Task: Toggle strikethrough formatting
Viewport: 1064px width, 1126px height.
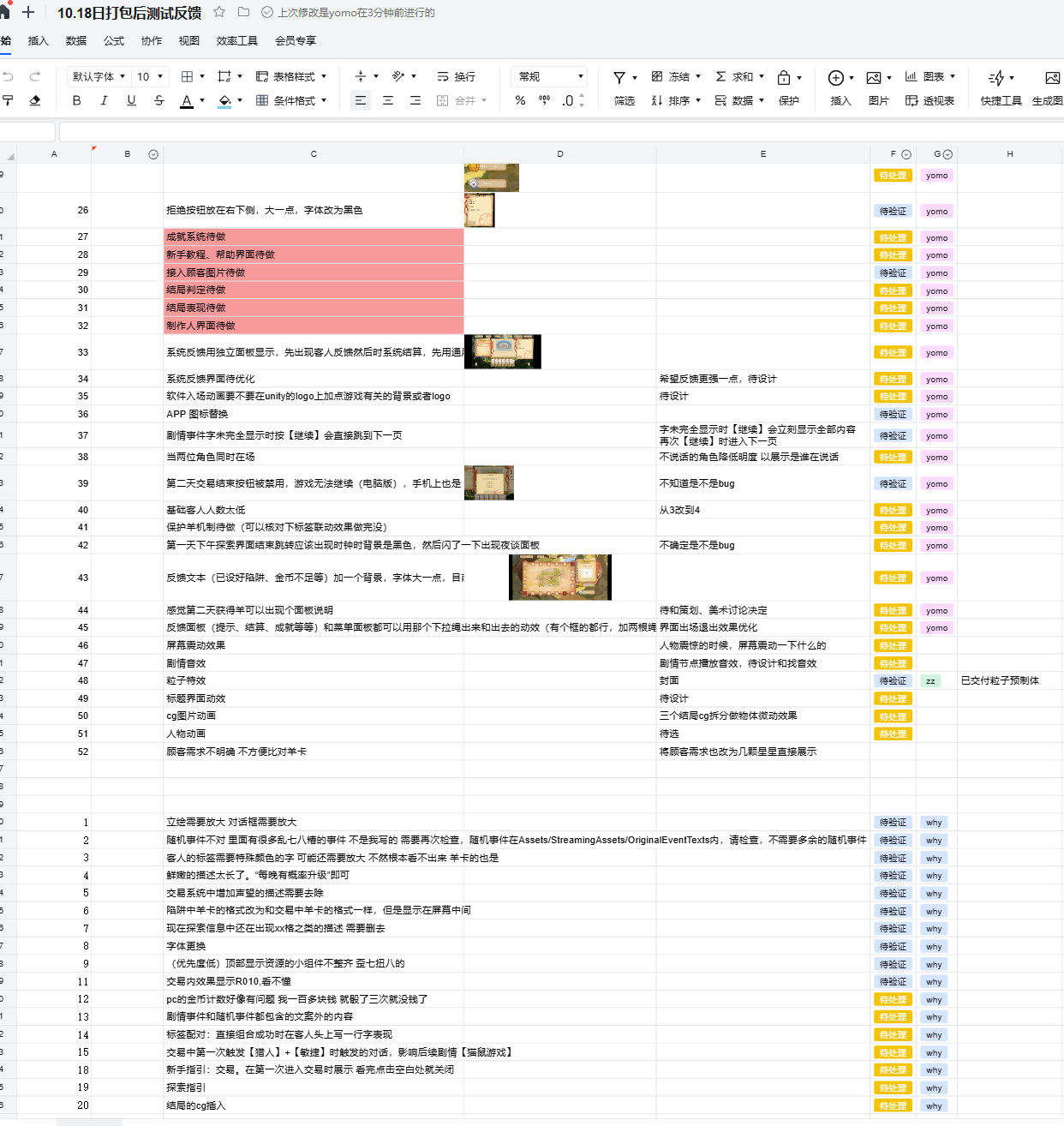Action: pos(159,100)
